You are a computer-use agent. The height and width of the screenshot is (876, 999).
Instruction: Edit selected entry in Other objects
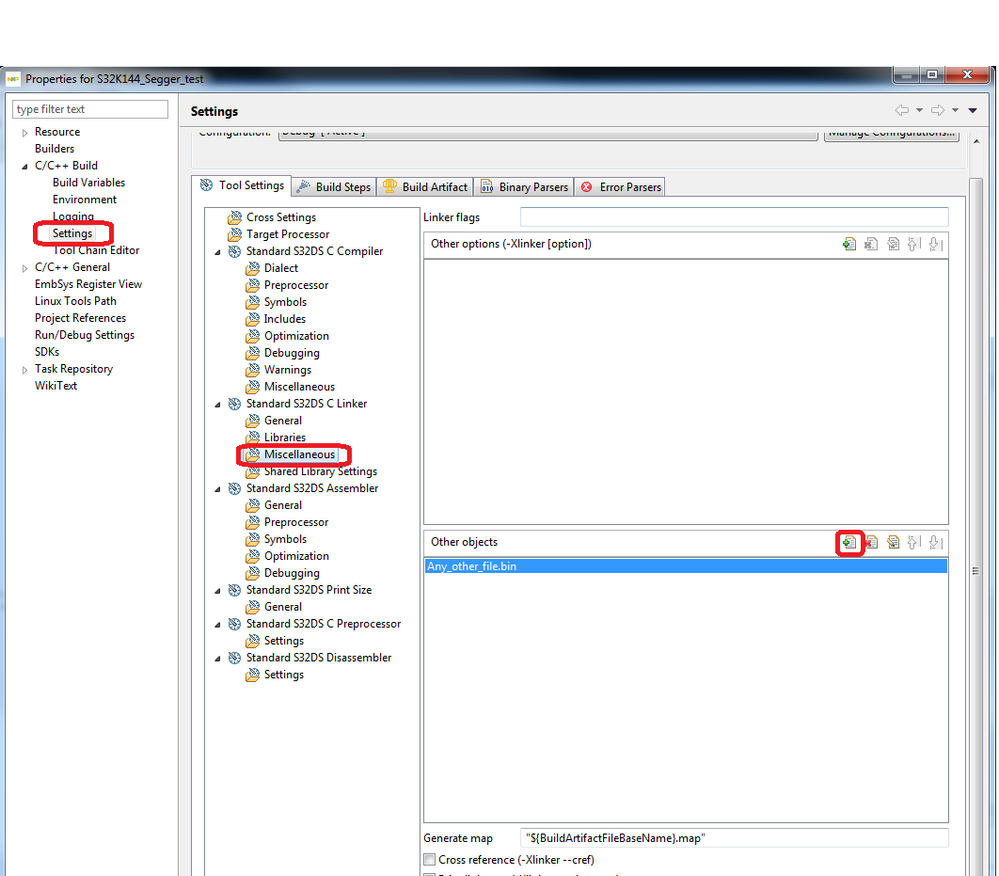coord(893,543)
